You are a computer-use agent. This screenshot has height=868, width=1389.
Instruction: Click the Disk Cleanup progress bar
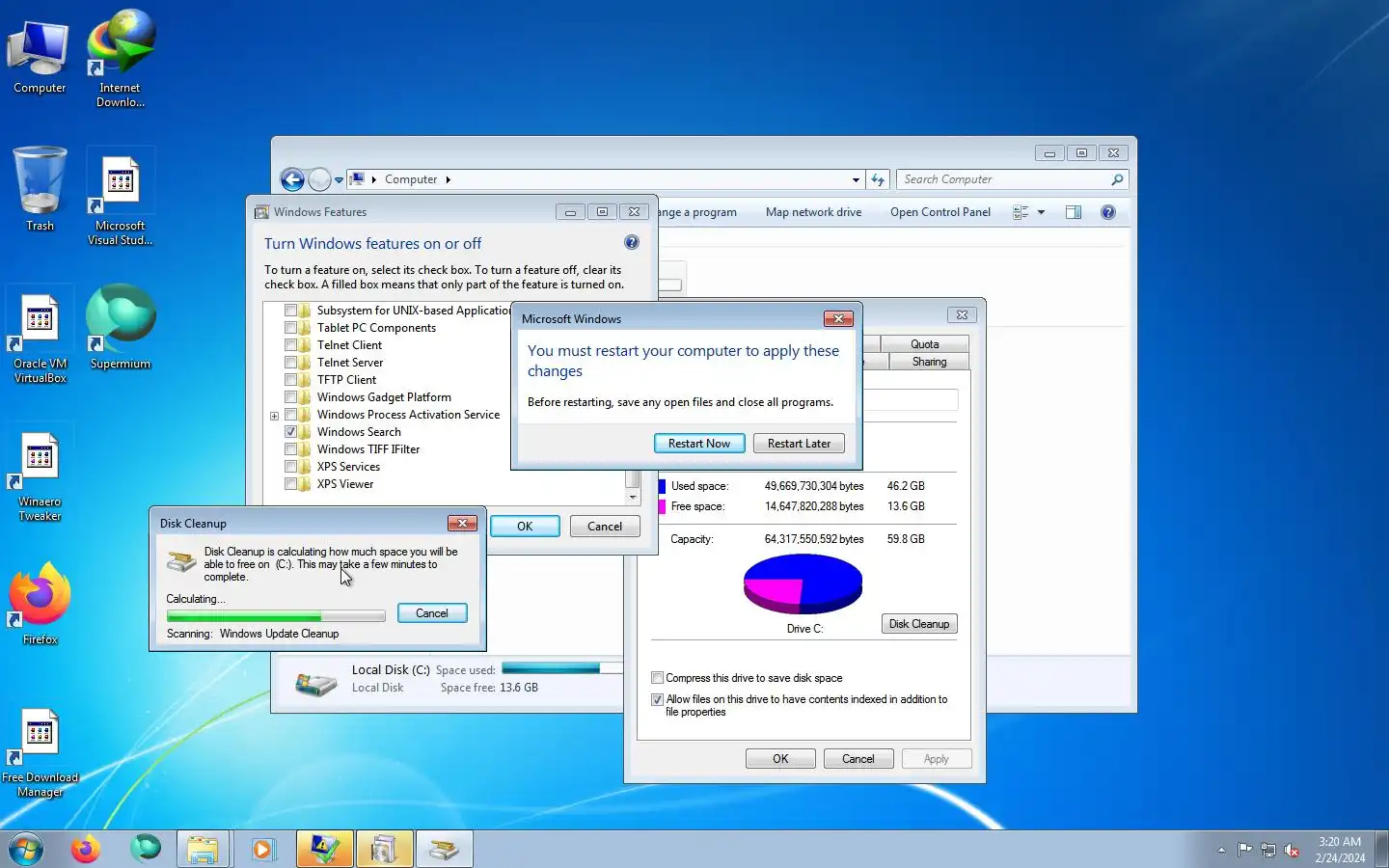pyautogui.click(x=276, y=616)
